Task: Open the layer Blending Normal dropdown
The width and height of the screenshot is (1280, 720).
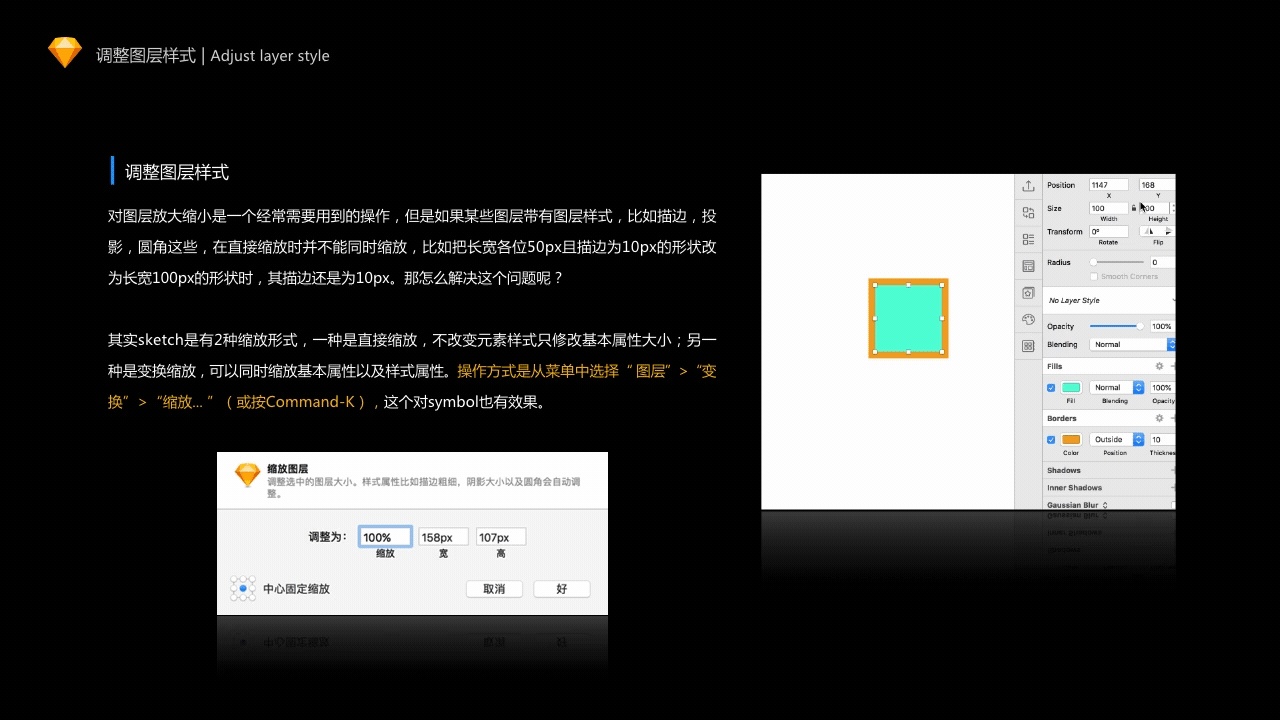Action: pos(1132,344)
